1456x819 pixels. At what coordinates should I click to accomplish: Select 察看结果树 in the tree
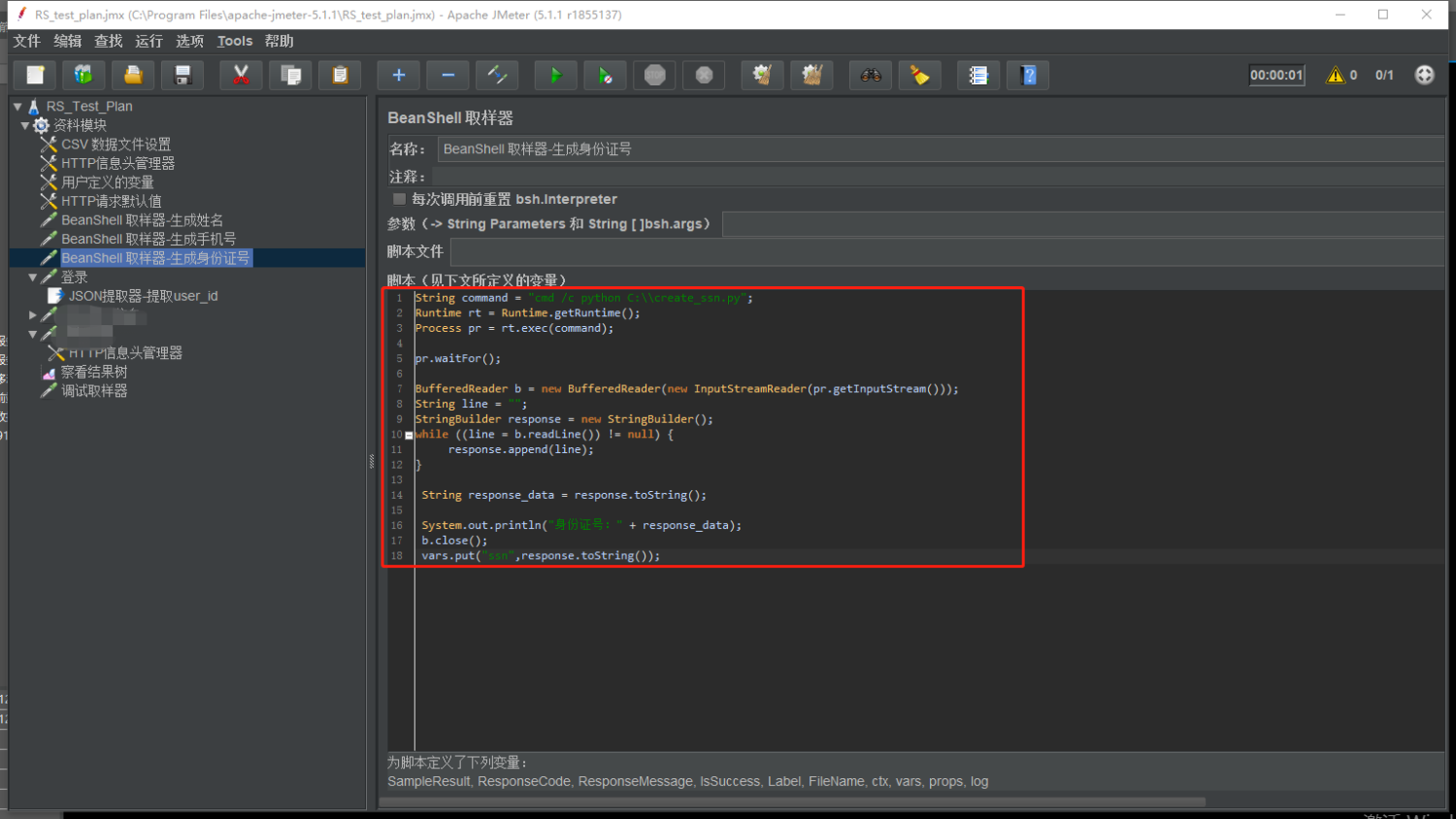(x=94, y=373)
